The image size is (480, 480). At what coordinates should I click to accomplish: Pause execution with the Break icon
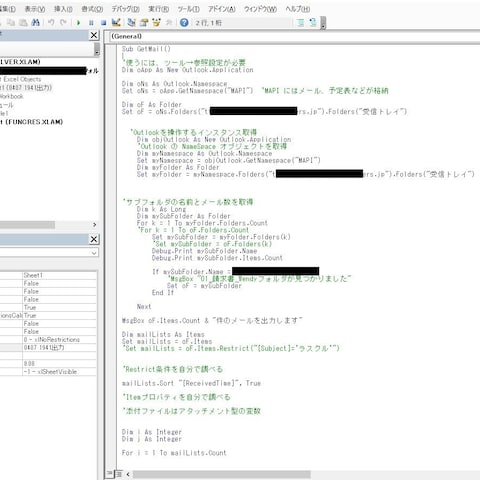(91, 23)
